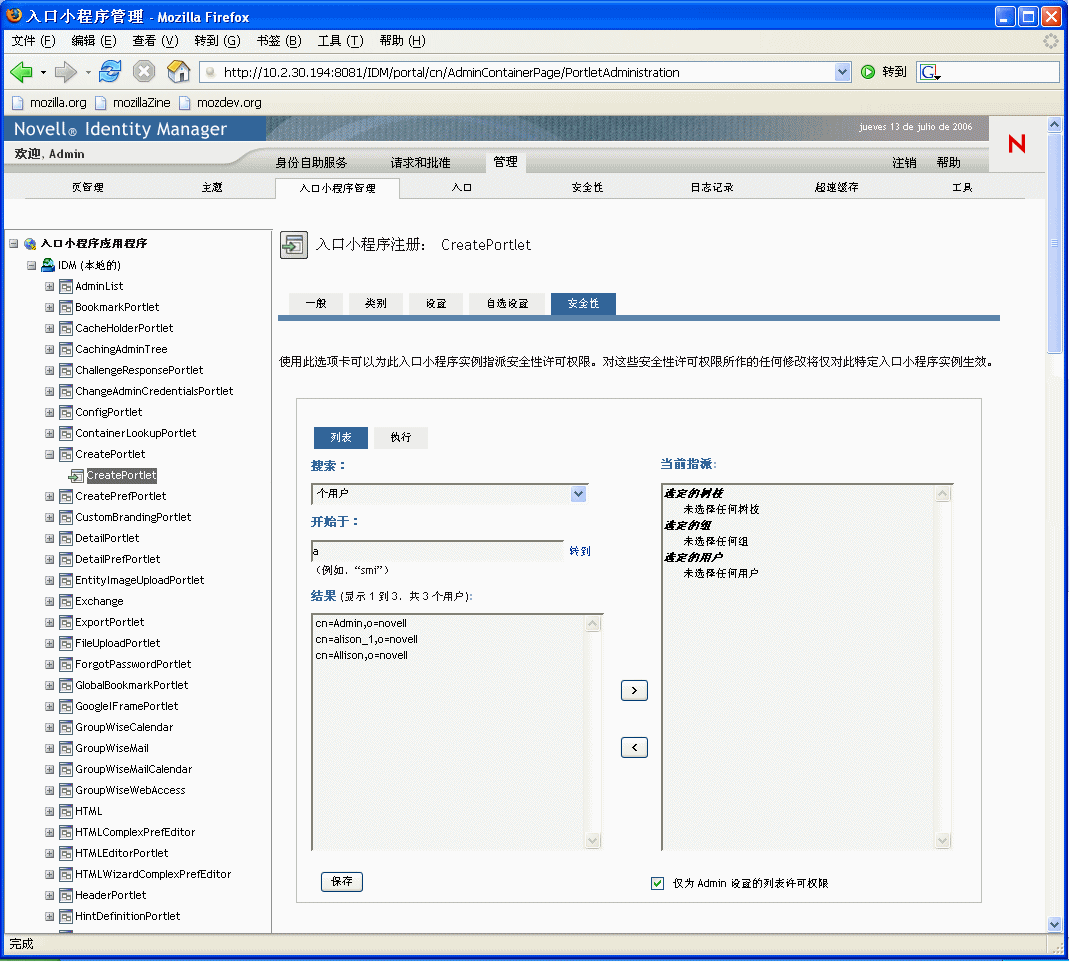Click the GroupWiseMail portlet icon
Image resolution: width=1070 pixels, height=962 pixels.
66,749
